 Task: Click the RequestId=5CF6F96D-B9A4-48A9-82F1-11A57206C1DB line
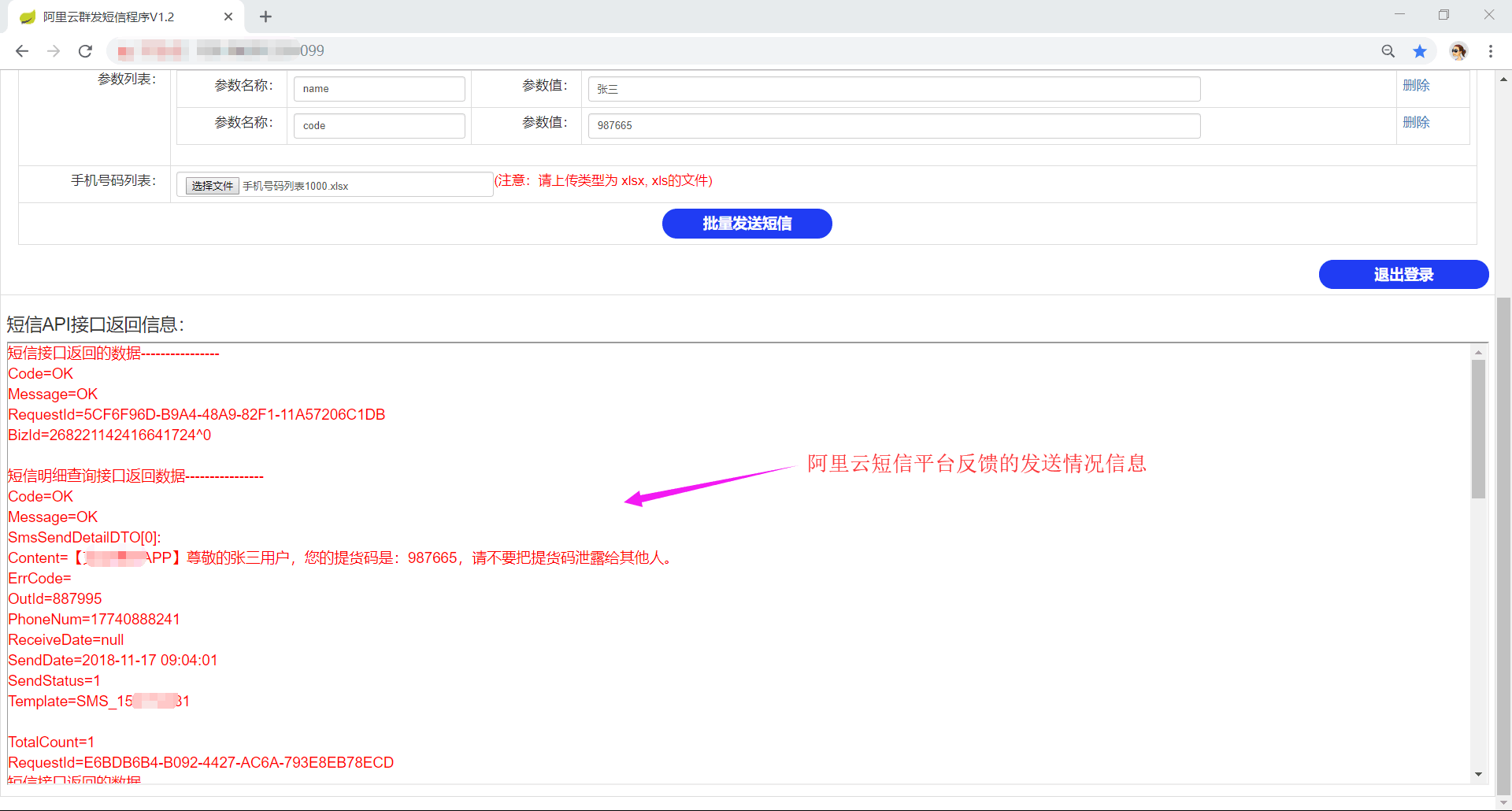tap(197, 415)
